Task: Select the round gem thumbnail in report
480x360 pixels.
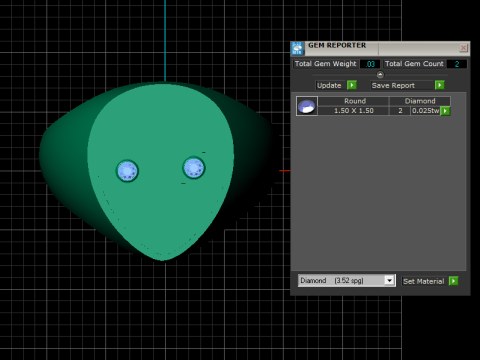Action: tap(307, 106)
